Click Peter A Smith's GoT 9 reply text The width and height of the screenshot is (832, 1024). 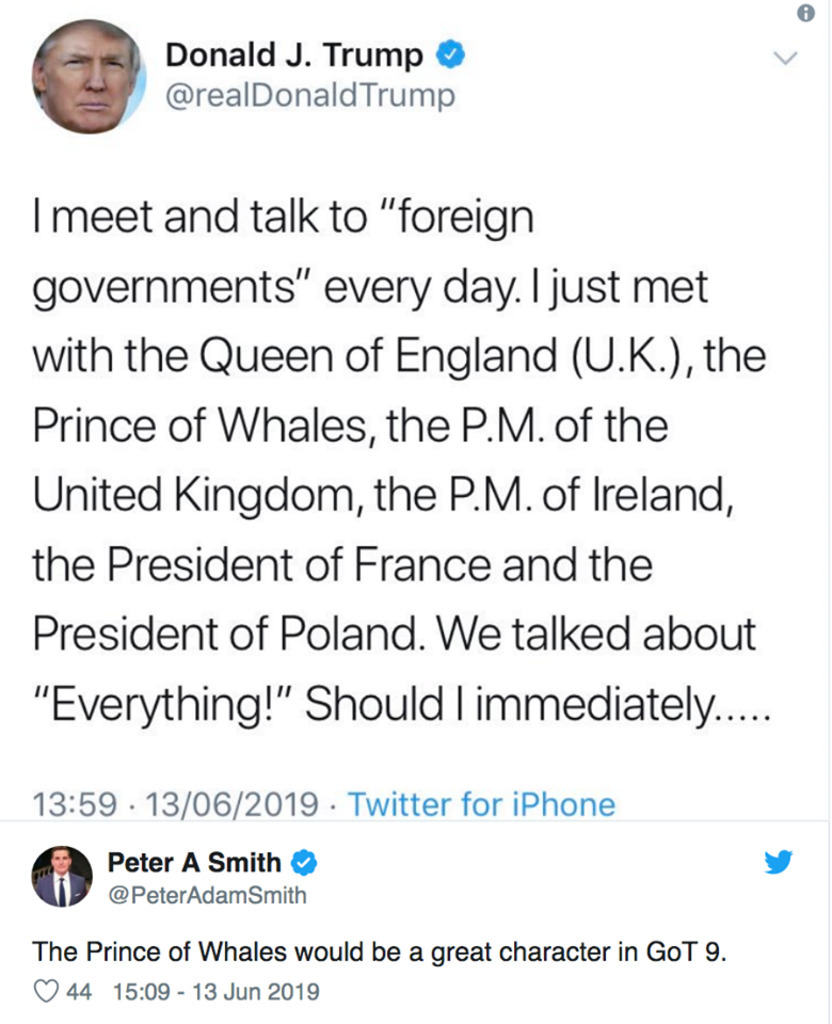click(x=379, y=951)
